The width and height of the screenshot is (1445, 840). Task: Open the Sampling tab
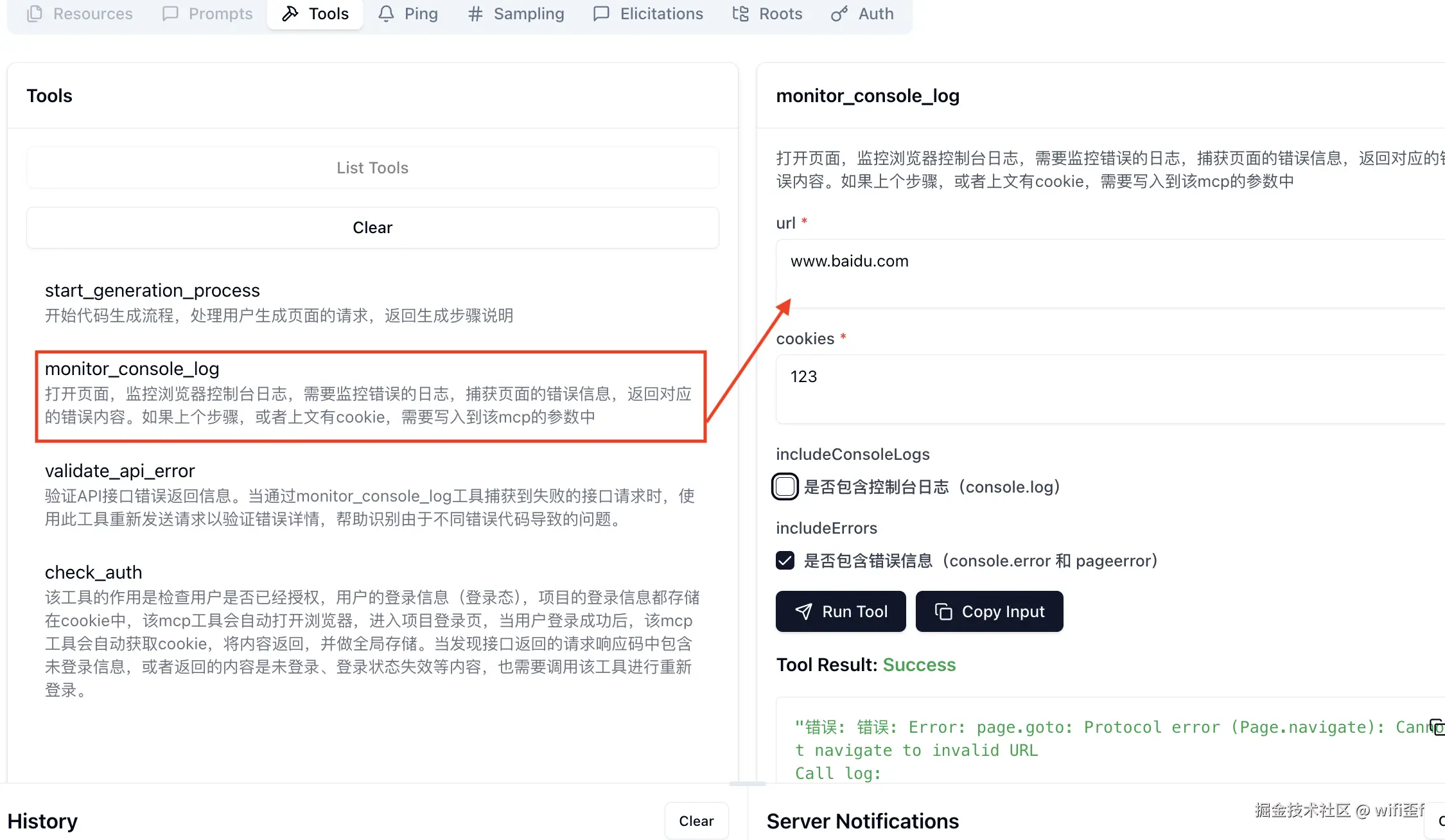pos(516,13)
